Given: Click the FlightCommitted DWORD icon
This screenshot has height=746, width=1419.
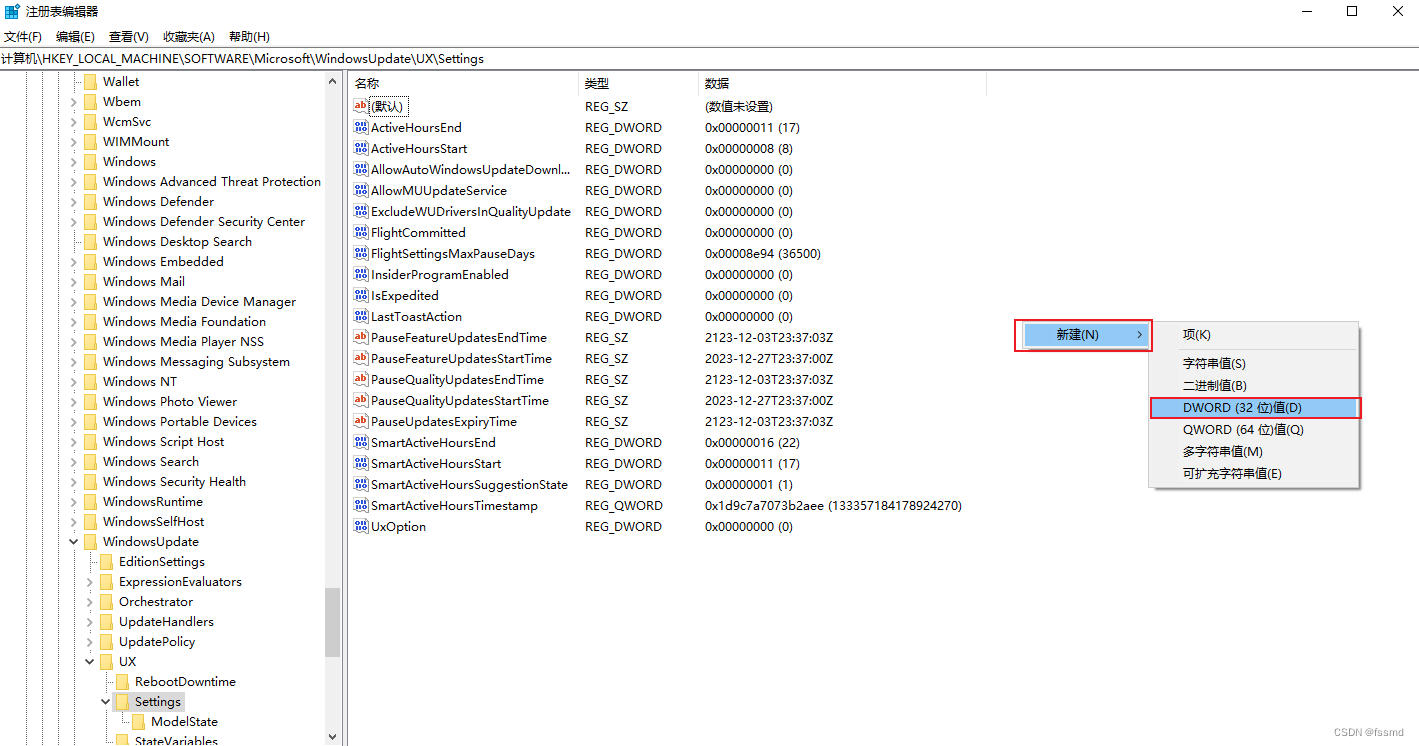Looking at the screenshot, I should point(360,232).
